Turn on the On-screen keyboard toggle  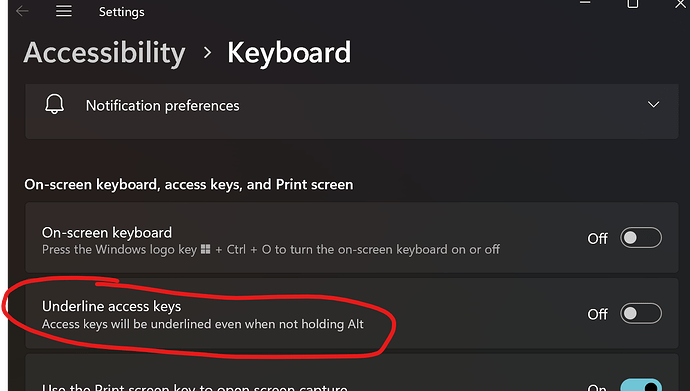641,238
